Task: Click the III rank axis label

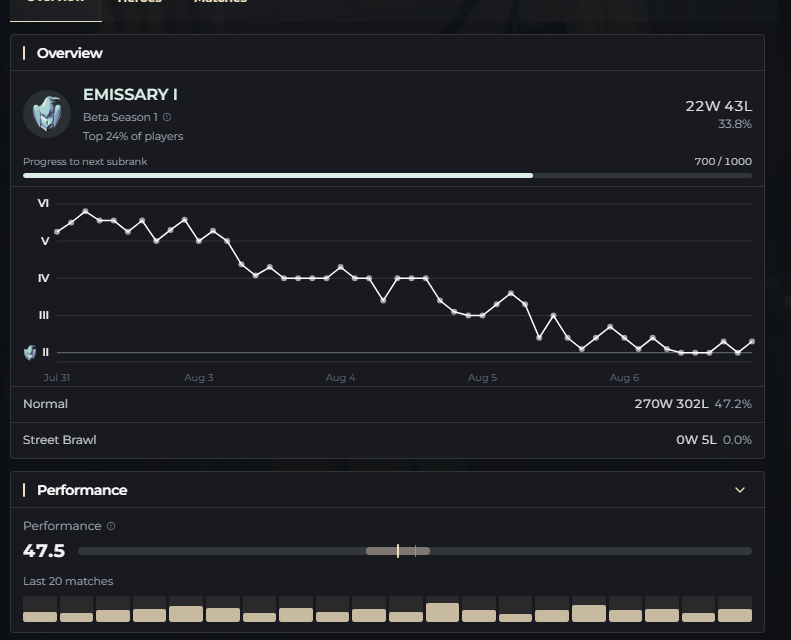Action: pos(44,315)
